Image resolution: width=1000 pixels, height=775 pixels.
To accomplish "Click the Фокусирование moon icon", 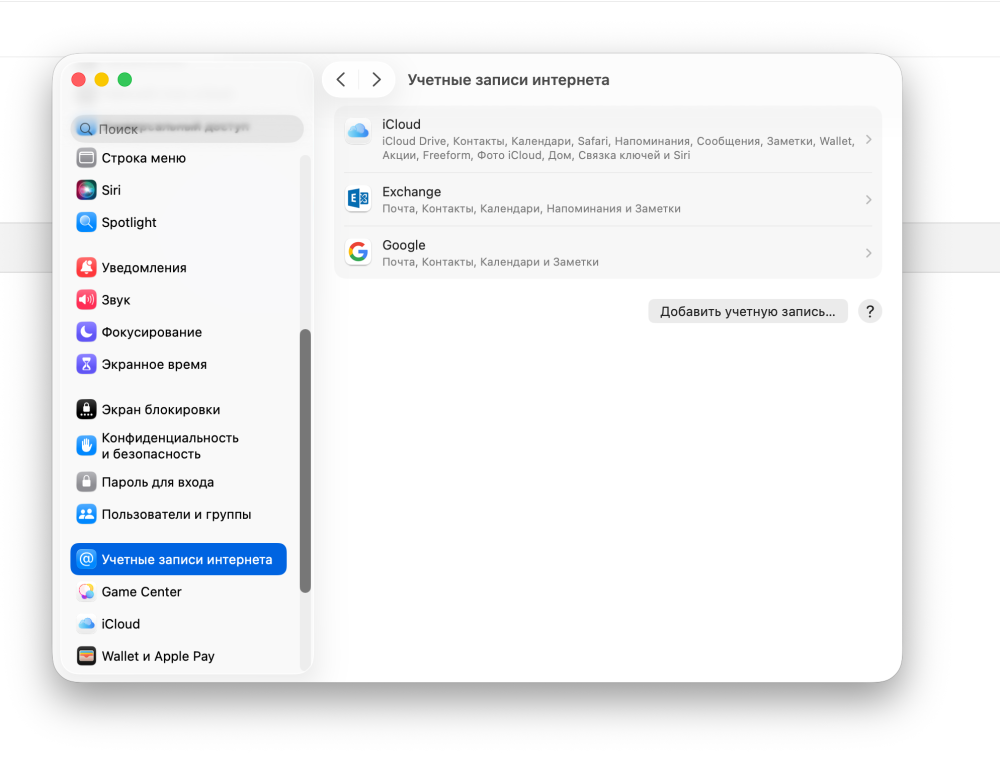I will [86, 332].
